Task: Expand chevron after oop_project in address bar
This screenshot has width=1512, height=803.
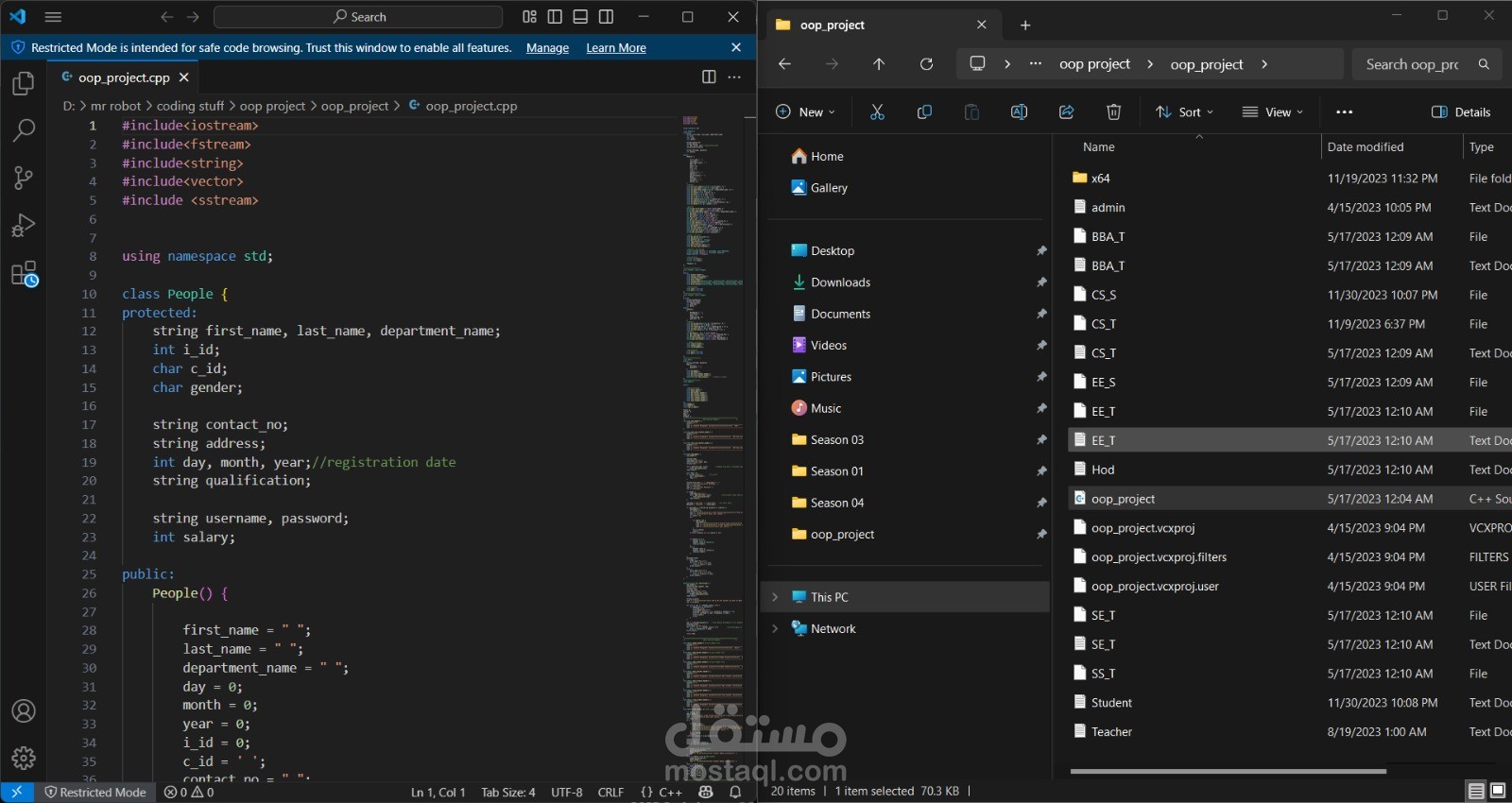Action: pos(1264,64)
